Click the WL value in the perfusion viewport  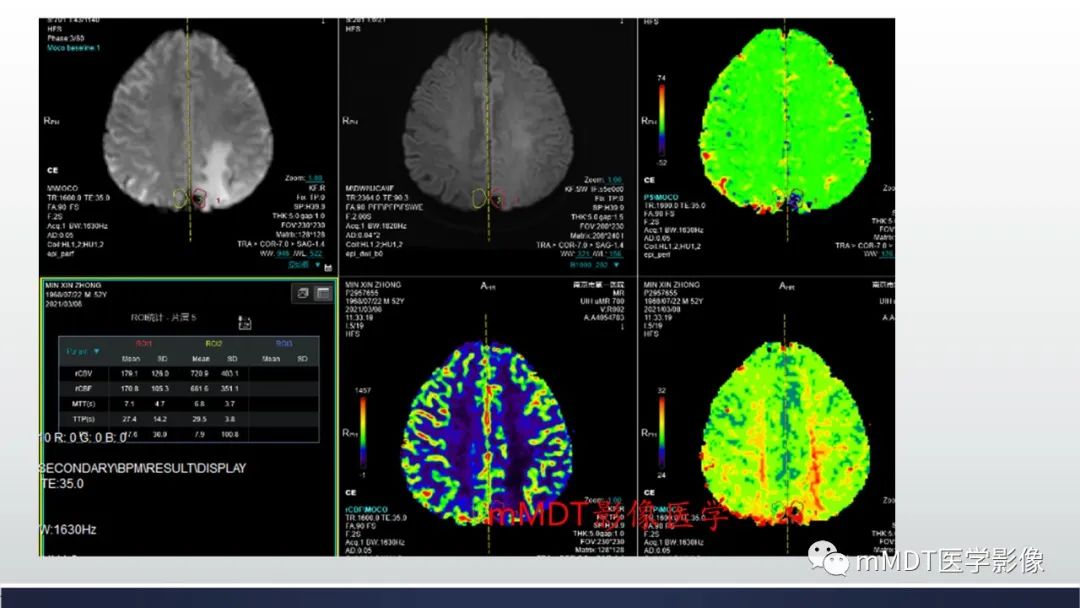pos(315,254)
